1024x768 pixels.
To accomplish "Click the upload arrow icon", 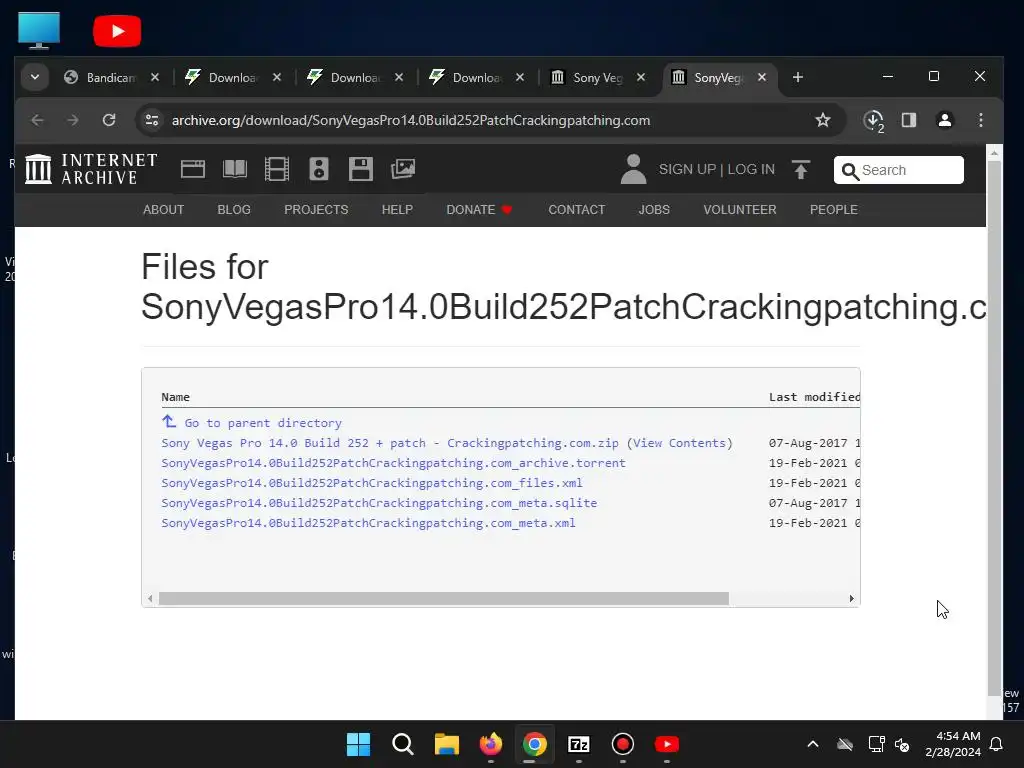I will (801, 169).
